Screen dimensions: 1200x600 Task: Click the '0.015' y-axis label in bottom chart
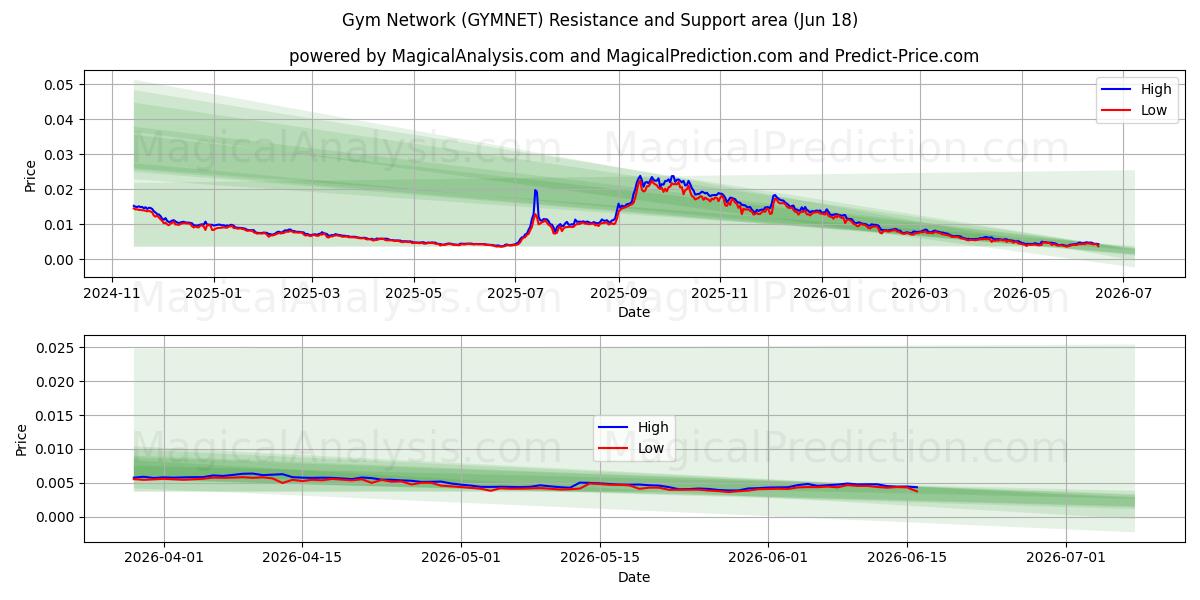pos(56,416)
